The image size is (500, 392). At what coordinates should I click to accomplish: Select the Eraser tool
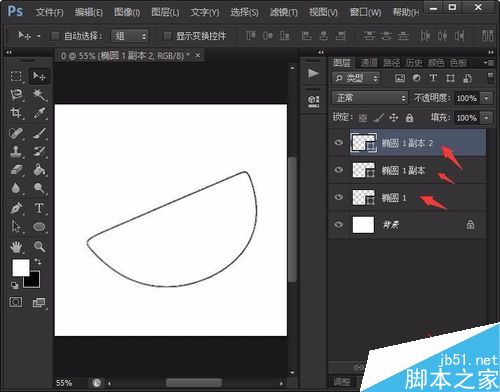[16, 170]
